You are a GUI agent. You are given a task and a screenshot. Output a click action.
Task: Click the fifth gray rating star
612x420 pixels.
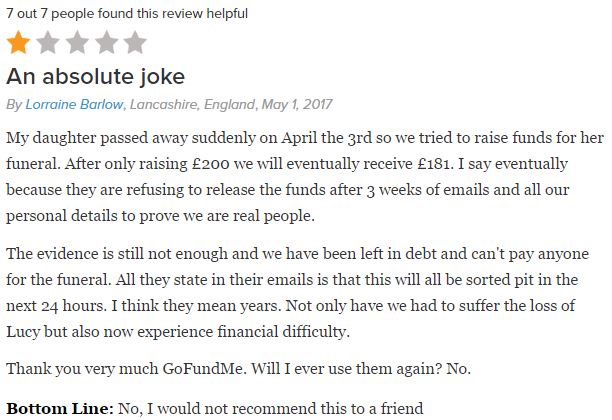(135, 43)
